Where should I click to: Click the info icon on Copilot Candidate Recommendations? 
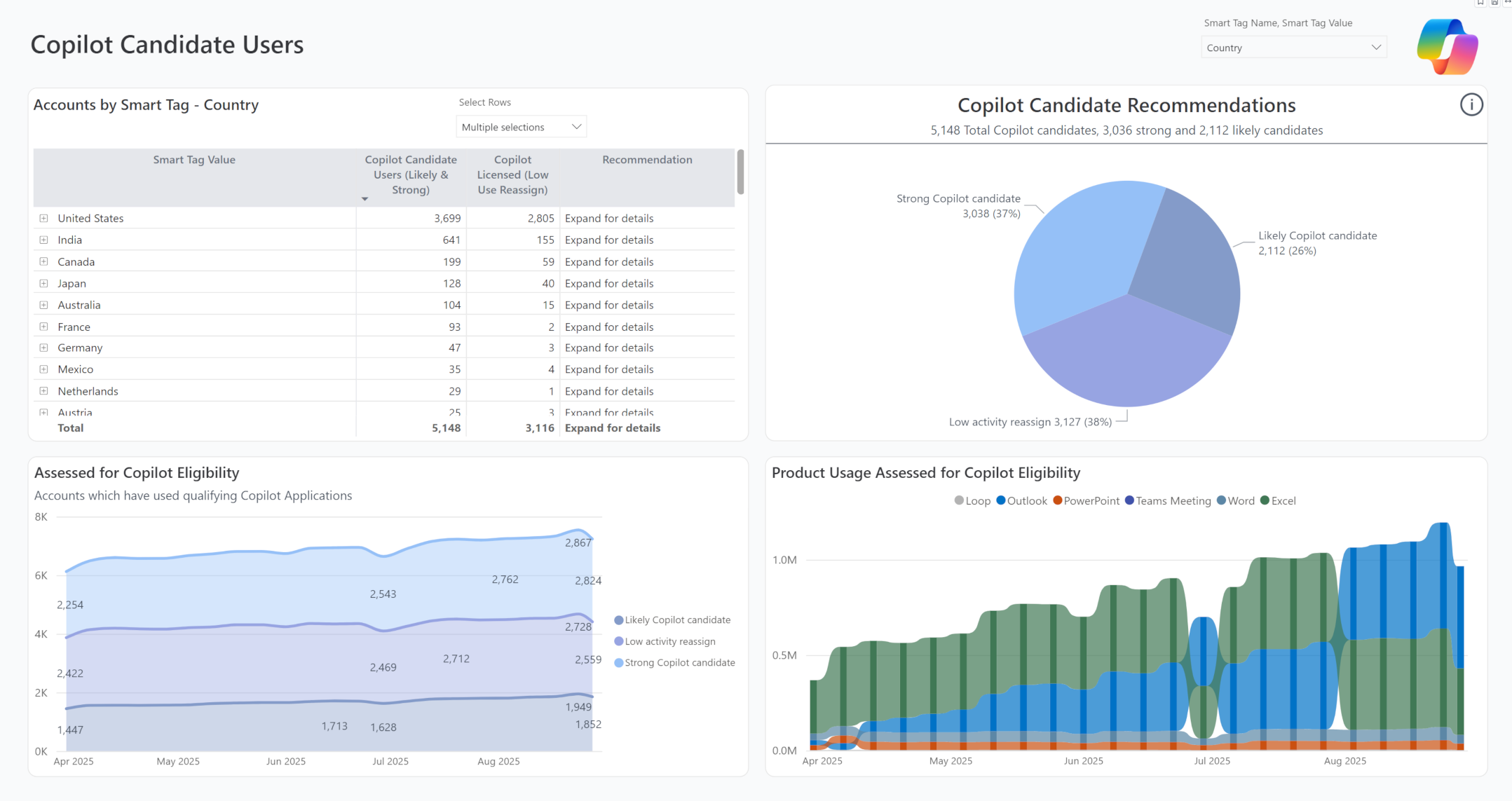pyautogui.click(x=1471, y=105)
